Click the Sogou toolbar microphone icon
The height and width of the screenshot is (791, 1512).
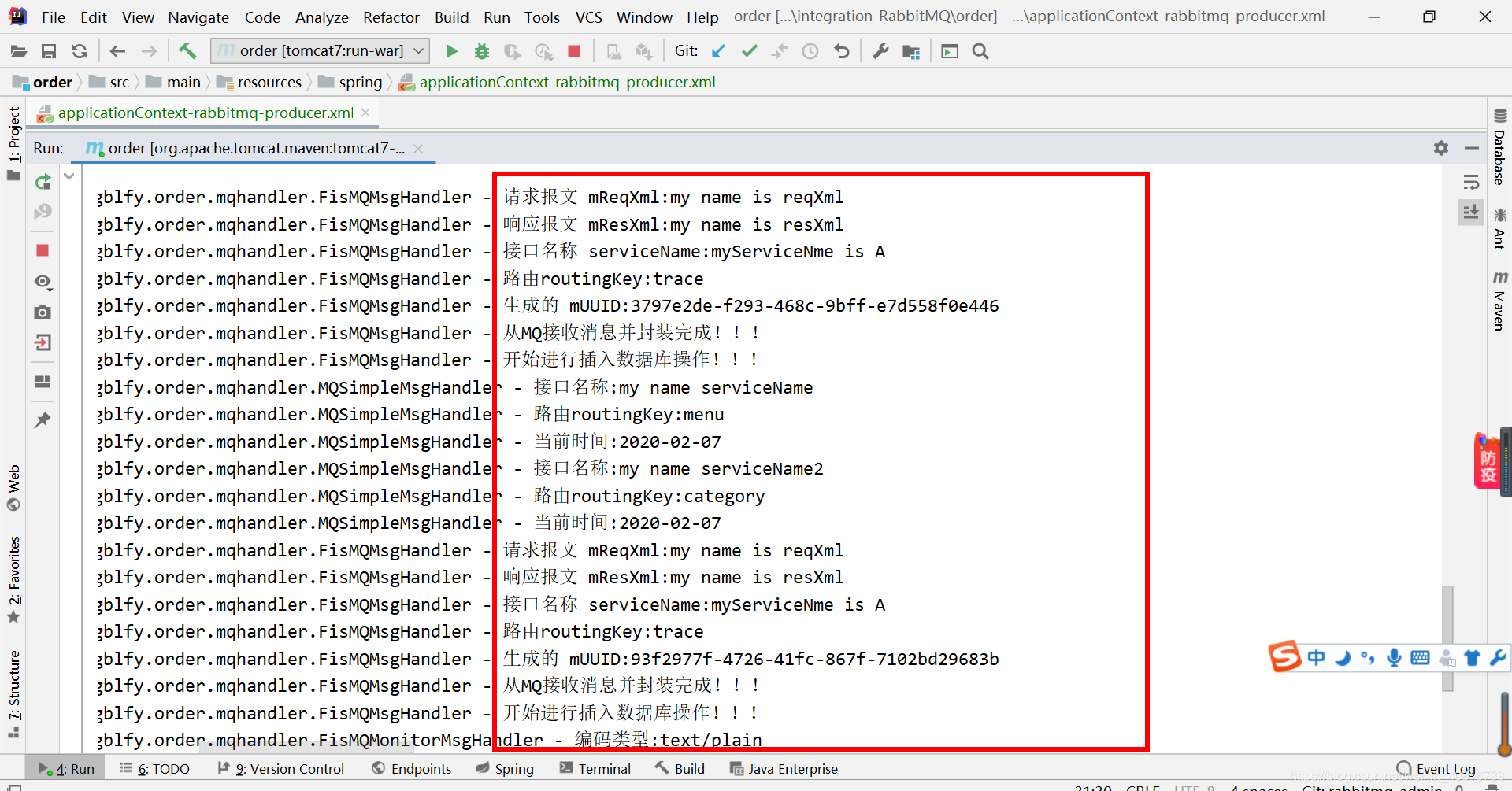pos(1394,657)
